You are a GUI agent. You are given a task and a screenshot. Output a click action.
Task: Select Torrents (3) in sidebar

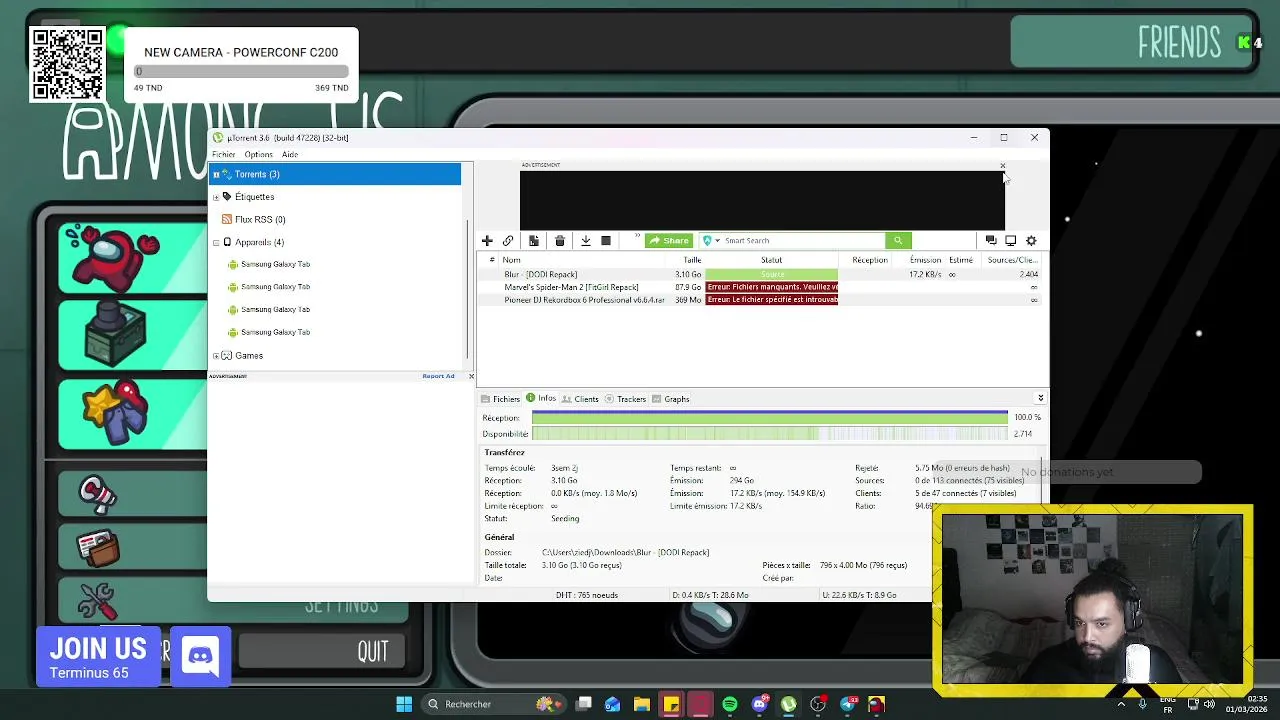pyautogui.click(x=336, y=174)
